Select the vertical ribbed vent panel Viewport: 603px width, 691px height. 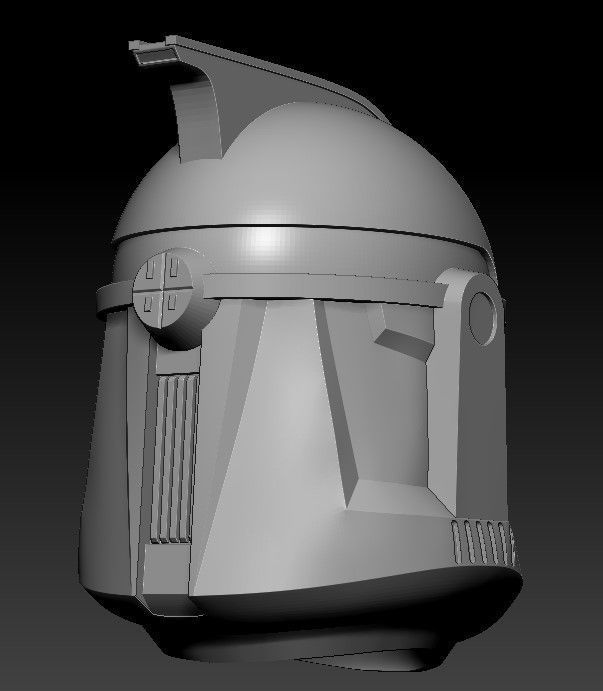(x=174, y=458)
